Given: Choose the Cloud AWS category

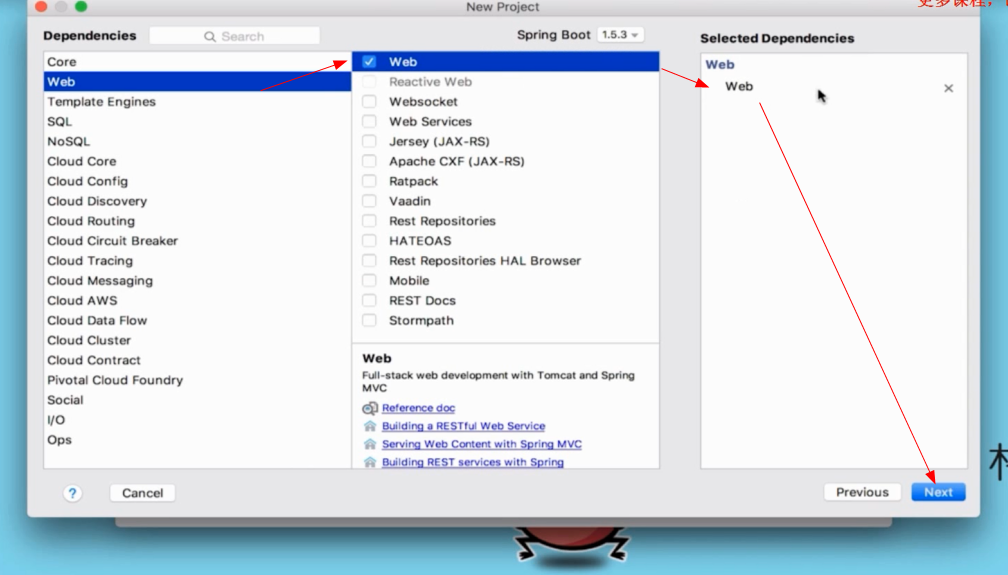Looking at the screenshot, I should 197,300.
